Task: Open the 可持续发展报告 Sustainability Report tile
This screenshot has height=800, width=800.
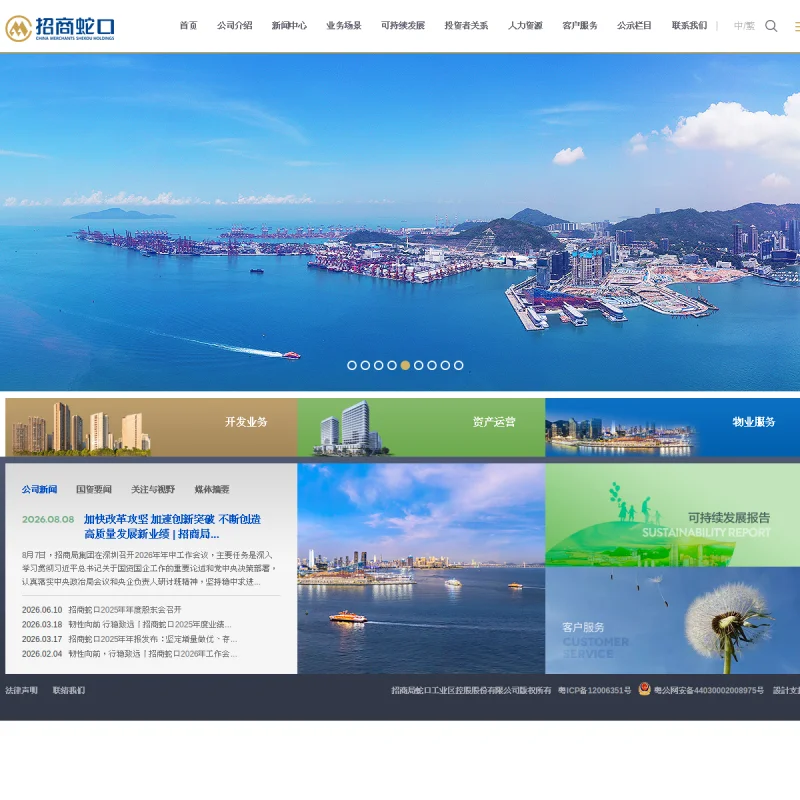Action: pyautogui.click(x=672, y=515)
